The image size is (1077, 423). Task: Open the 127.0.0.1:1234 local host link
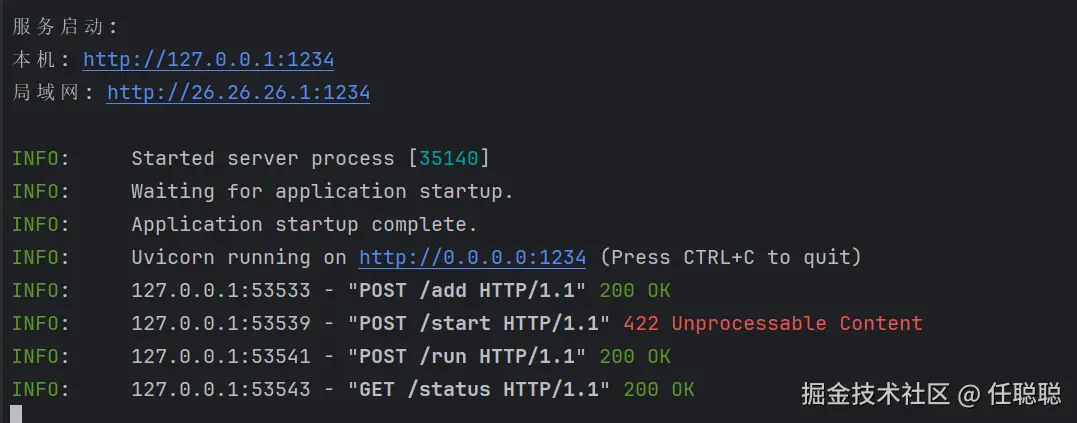point(208,60)
